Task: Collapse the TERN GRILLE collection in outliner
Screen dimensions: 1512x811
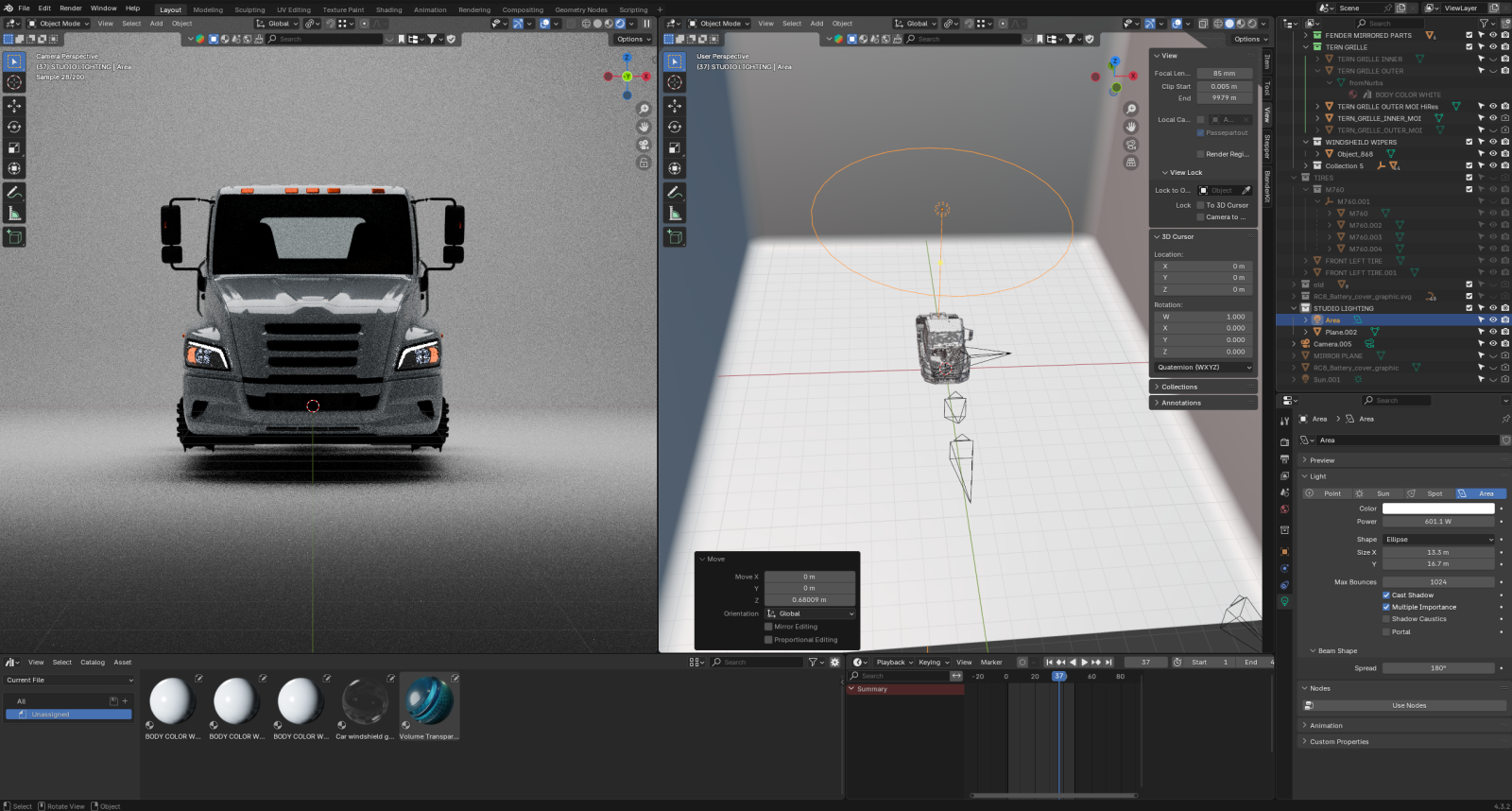Action: (x=1306, y=47)
